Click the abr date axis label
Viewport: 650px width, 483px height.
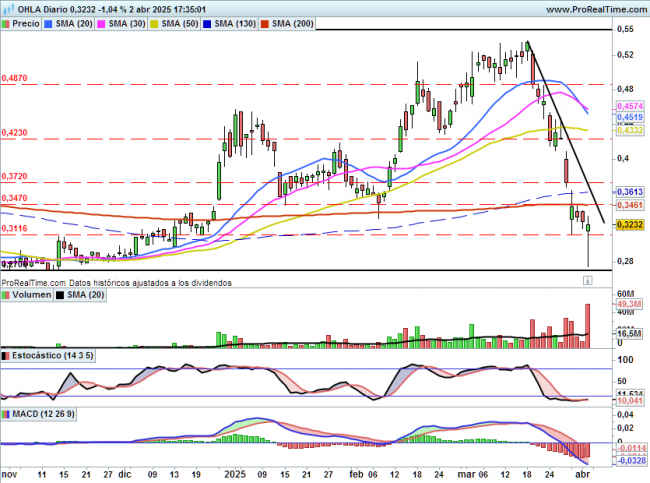[582, 474]
